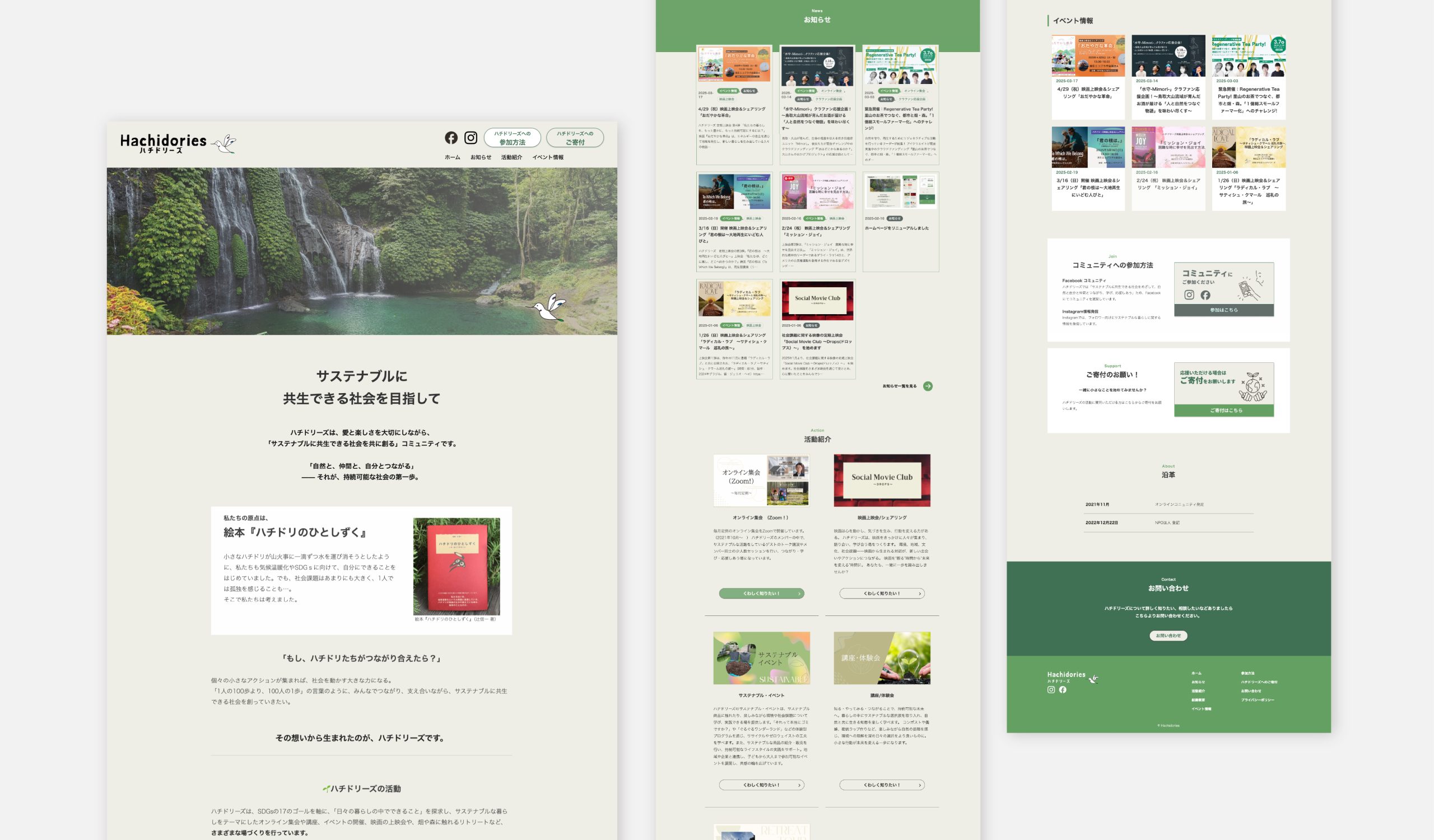Click the ハチドリーズへの参加方法 header button
This screenshot has width=1434, height=840.
point(512,138)
